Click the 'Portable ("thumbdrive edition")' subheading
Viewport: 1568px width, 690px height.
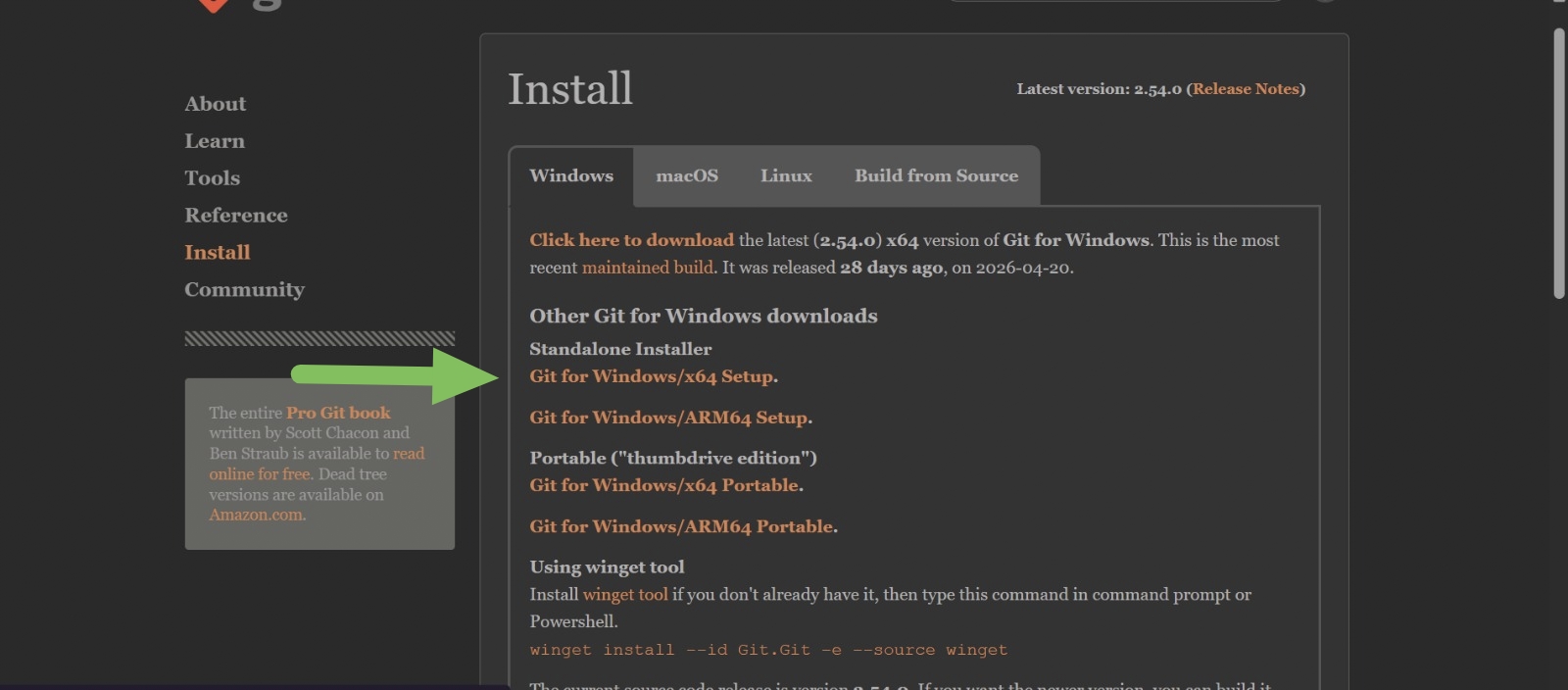pyautogui.click(x=673, y=458)
